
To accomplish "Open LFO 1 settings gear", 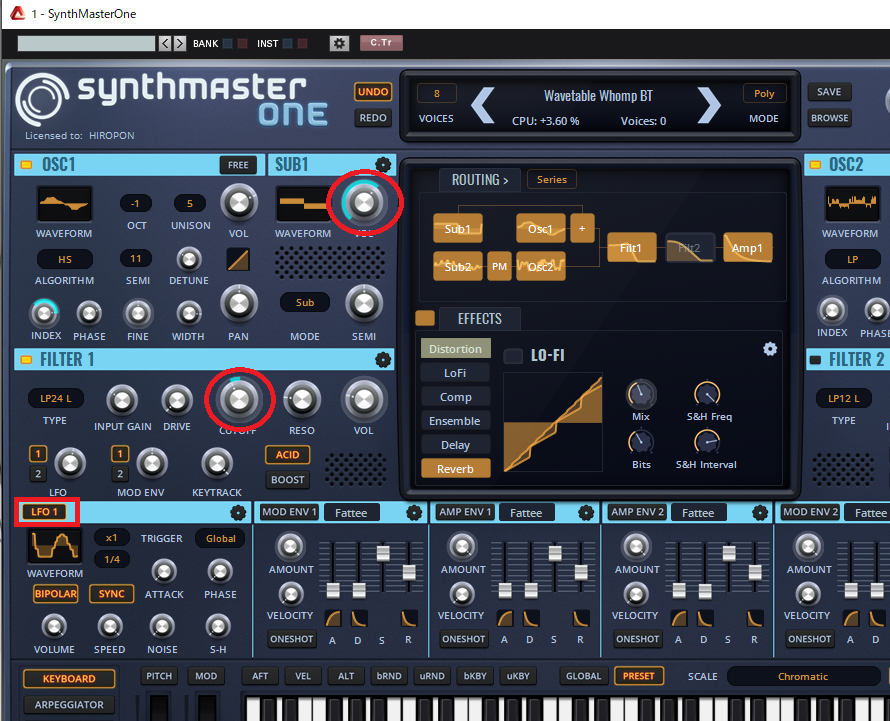I will pyautogui.click(x=238, y=513).
